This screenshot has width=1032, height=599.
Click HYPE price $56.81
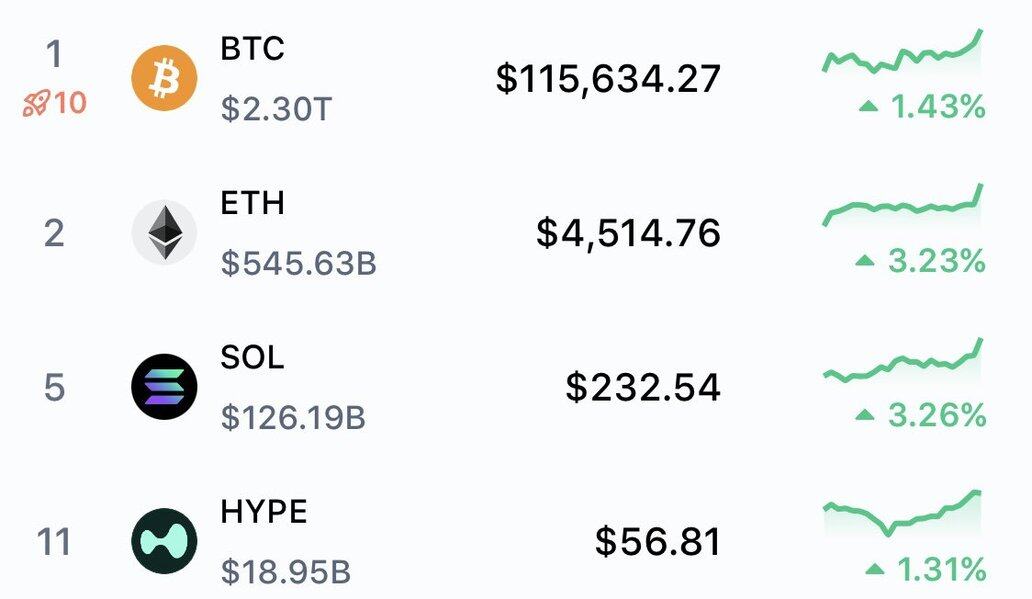coord(658,542)
